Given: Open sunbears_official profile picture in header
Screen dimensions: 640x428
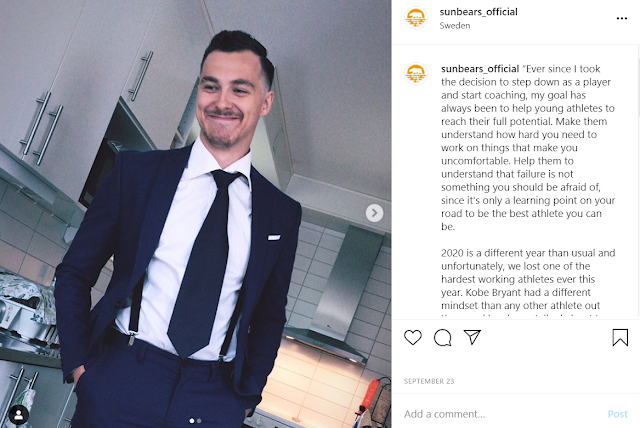Looking at the screenshot, I should [416, 18].
